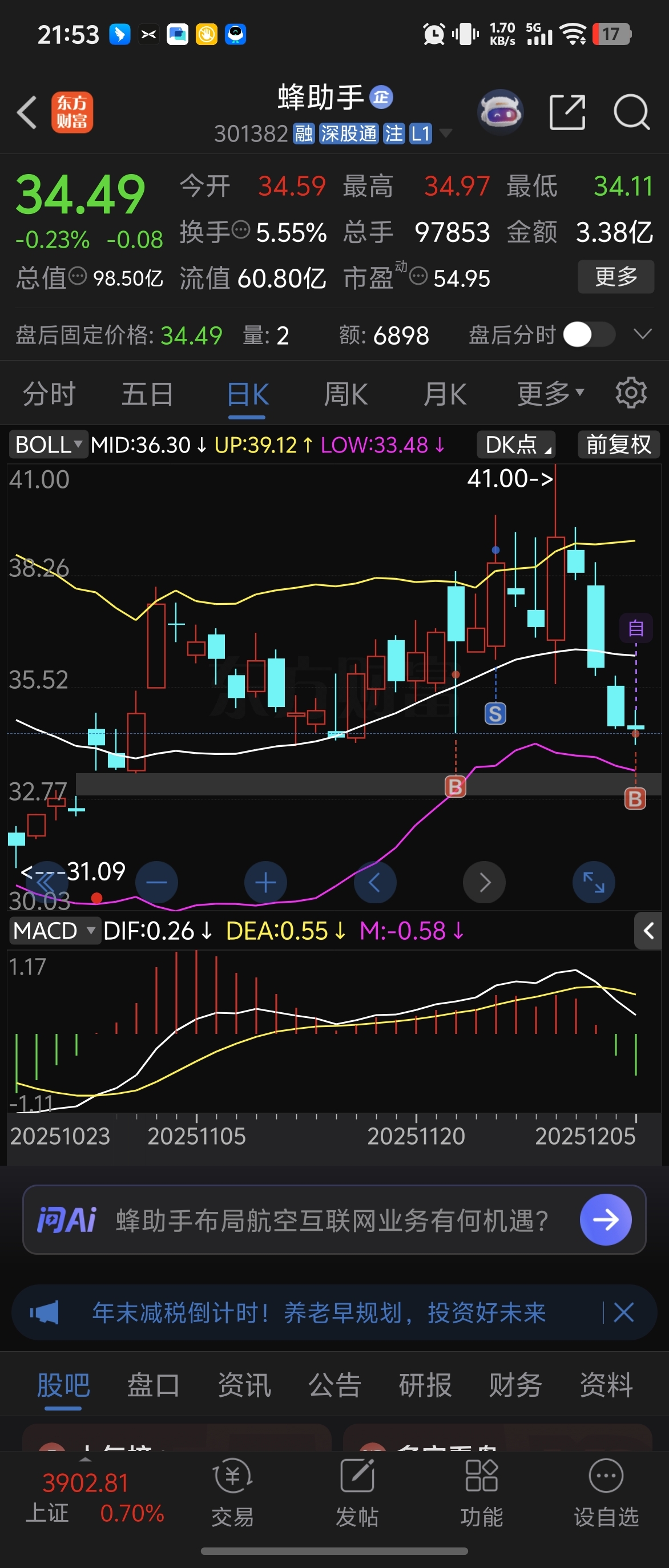Tap the B buy marker near 20251120
Image resolution: width=669 pixels, height=1568 pixels.
[x=456, y=786]
